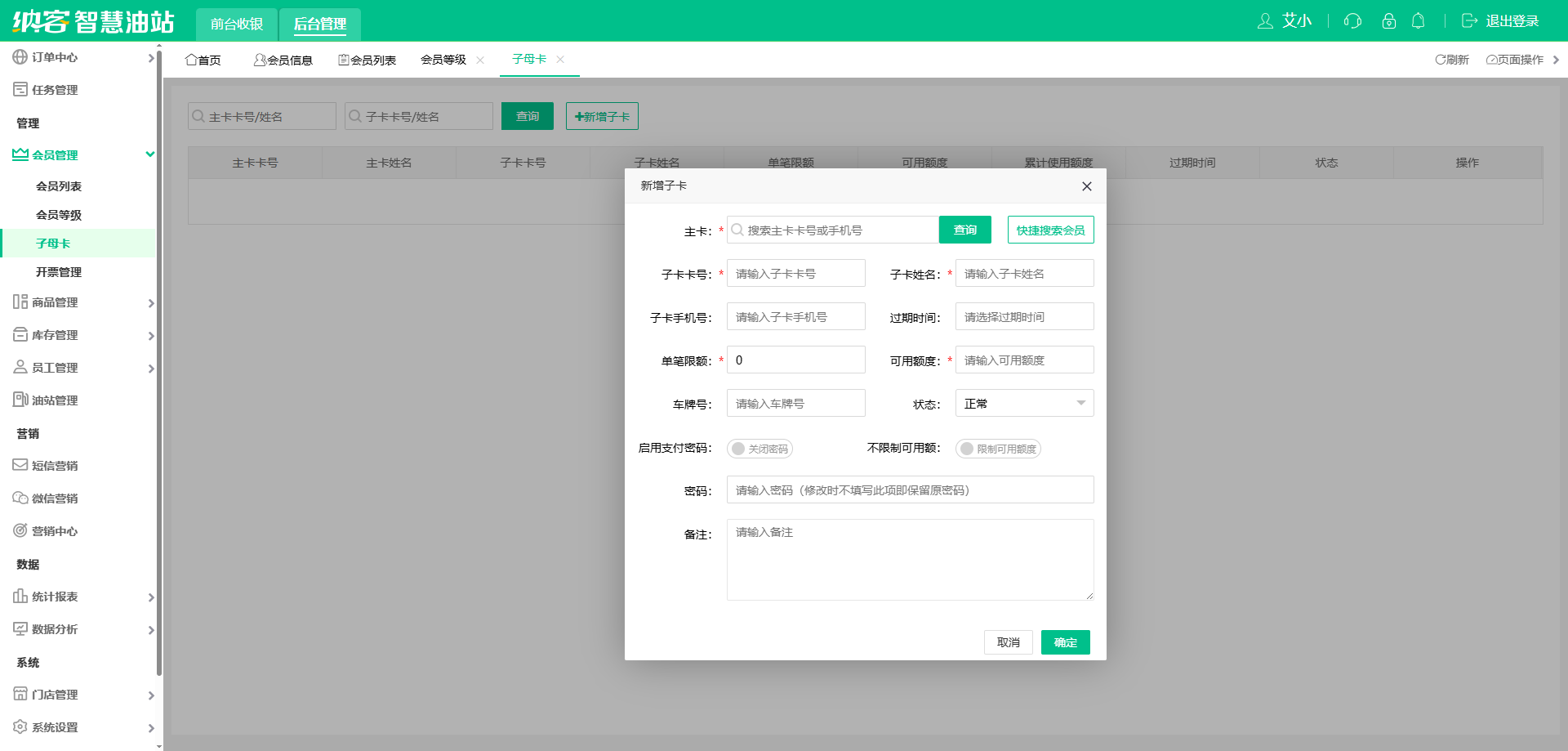Expand 门店管理 submenu chevron
Image resolution: width=1568 pixels, height=751 pixels.
151,695
